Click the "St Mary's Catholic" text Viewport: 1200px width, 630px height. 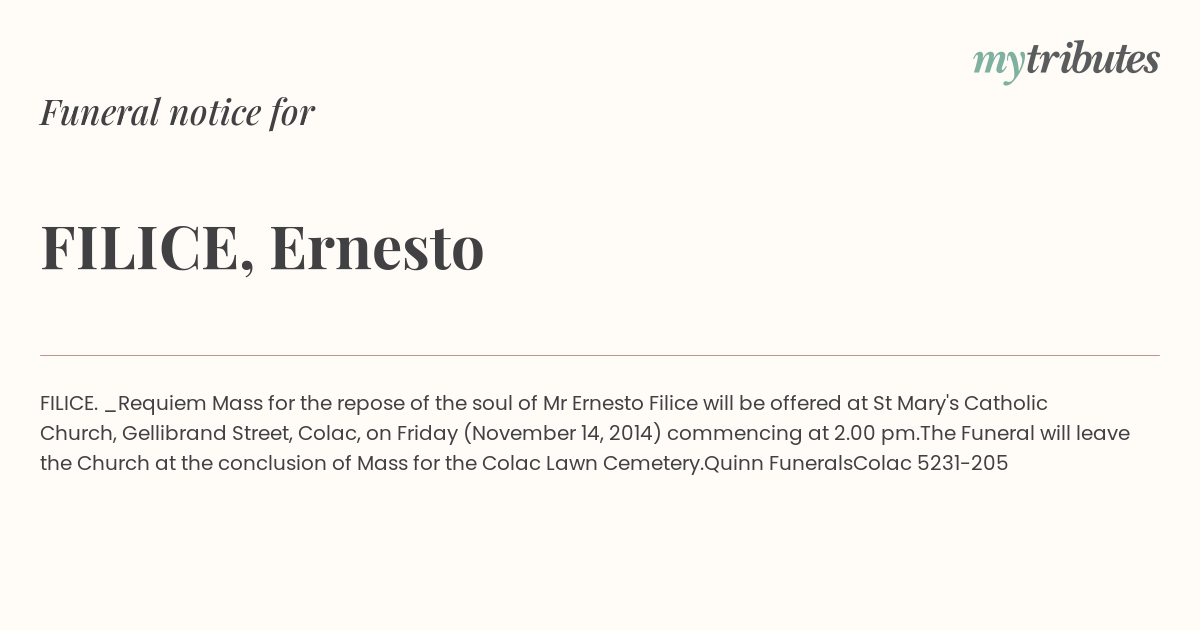point(960,404)
